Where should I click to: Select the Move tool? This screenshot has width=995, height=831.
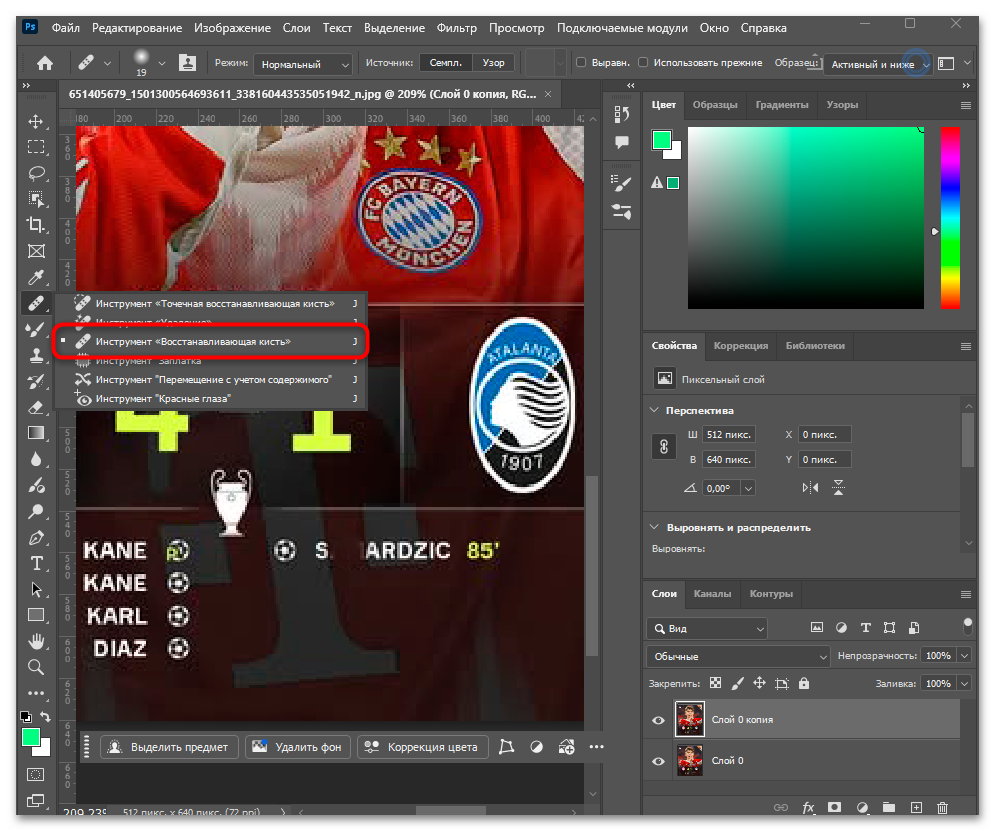[x=36, y=121]
